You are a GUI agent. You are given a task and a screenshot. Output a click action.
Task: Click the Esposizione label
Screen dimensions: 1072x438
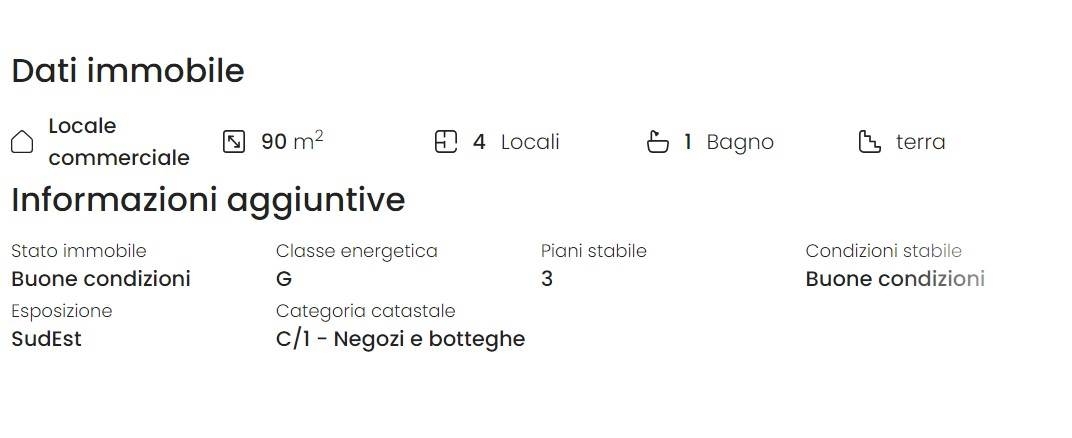(x=62, y=311)
